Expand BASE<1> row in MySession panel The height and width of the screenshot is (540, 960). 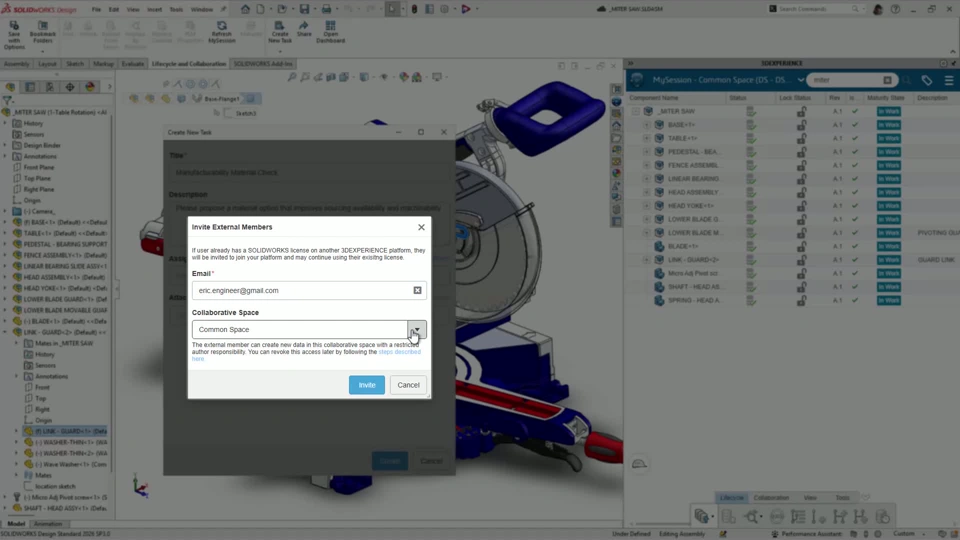pyautogui.click(x=647, y=125)
